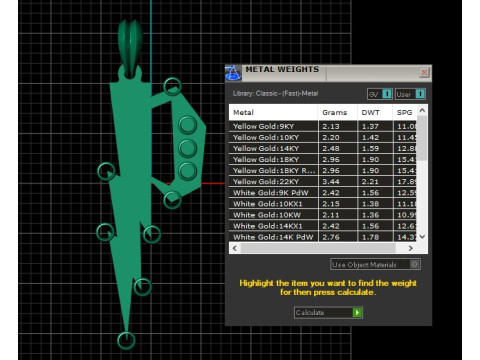Viewport: 480px width, 360px height.
Task: Select the Yellow Gold:10KY row
Action: pyautogui.click(x=323, y=137)
